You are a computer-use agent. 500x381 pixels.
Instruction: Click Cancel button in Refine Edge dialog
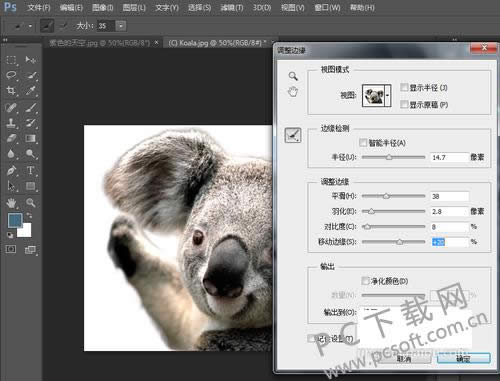pos(404,359)
